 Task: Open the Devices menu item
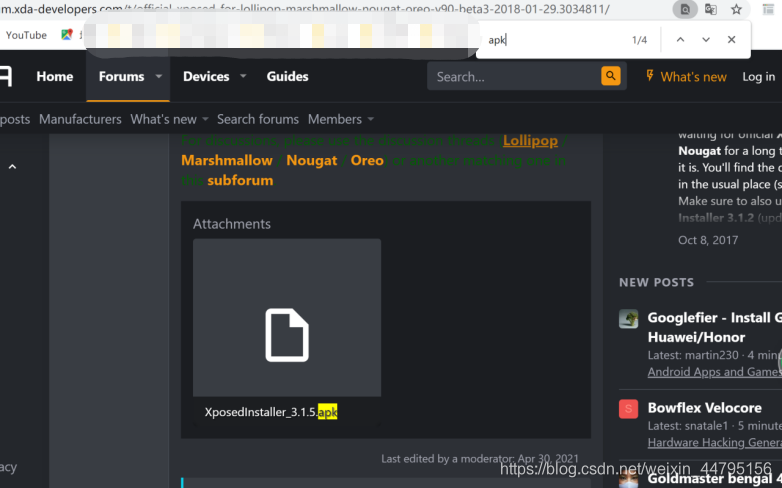coord(206,76)
